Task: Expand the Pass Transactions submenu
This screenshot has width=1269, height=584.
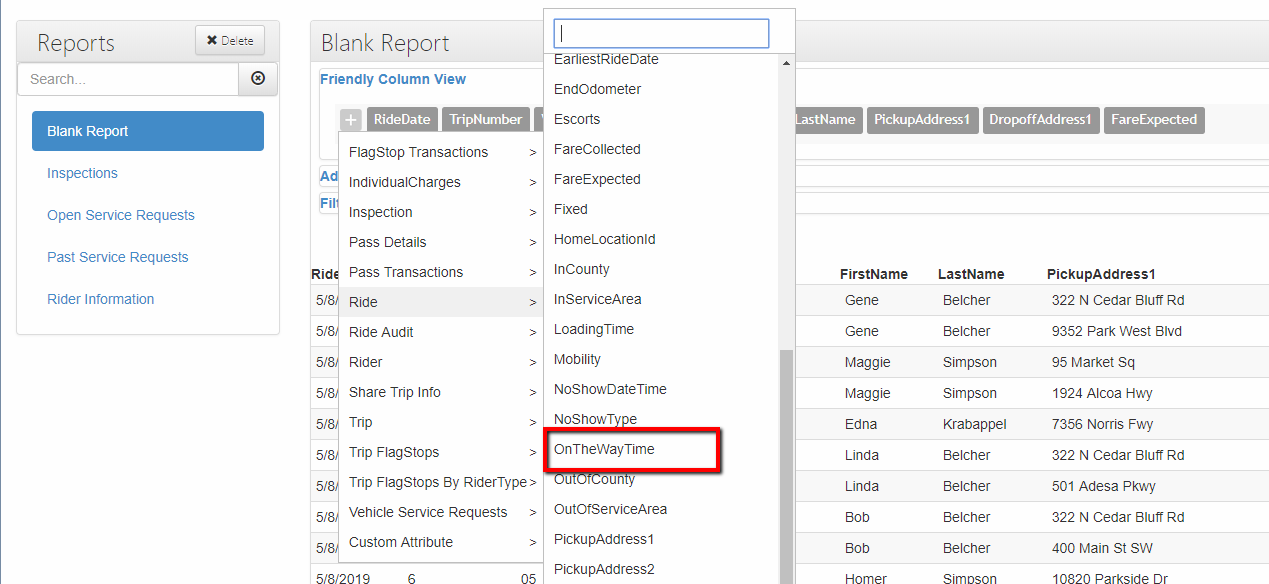Action: (x=441, y=272)
